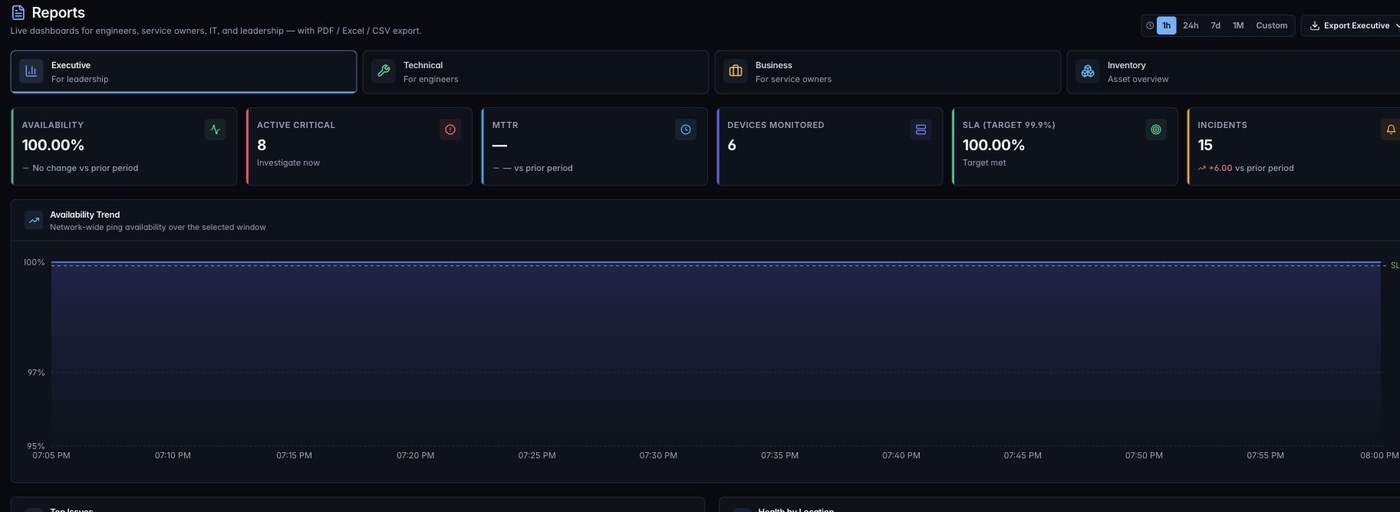Click the SLA 100.00% value
Image resolution: width=1400 pixels, height=512 pixels.
point(994,145)
